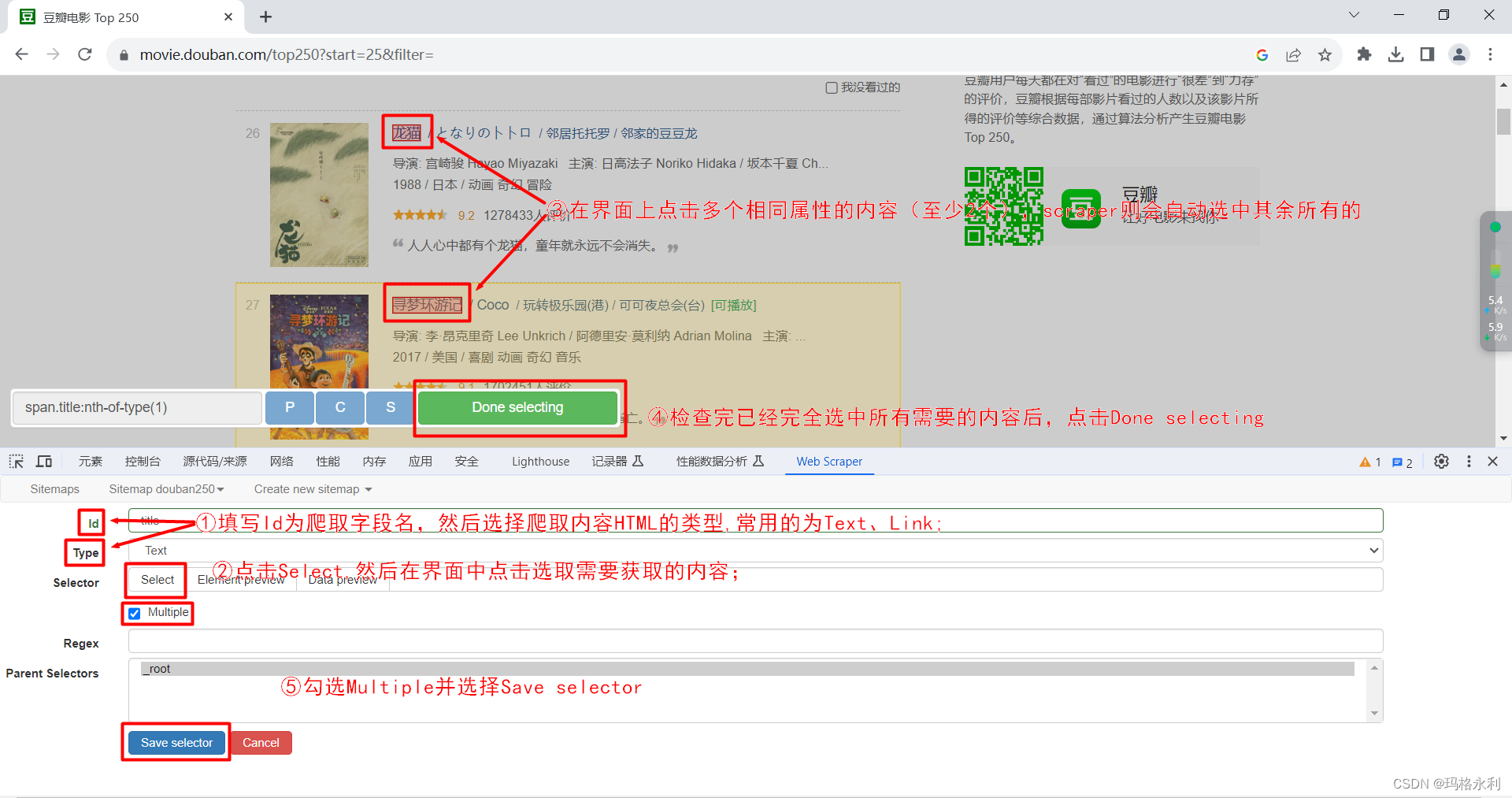The height and width of the screenshot is (798, 1512).
Task: Switch to the 性能数据分析 tab
Action: 720,462
